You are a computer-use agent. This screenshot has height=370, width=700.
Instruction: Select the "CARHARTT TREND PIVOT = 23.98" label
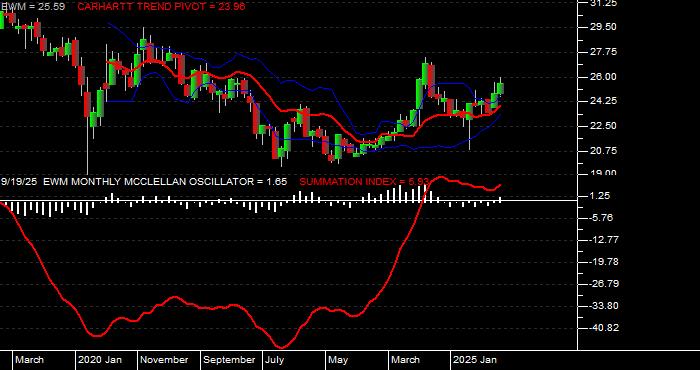click(x=161, y=7)
